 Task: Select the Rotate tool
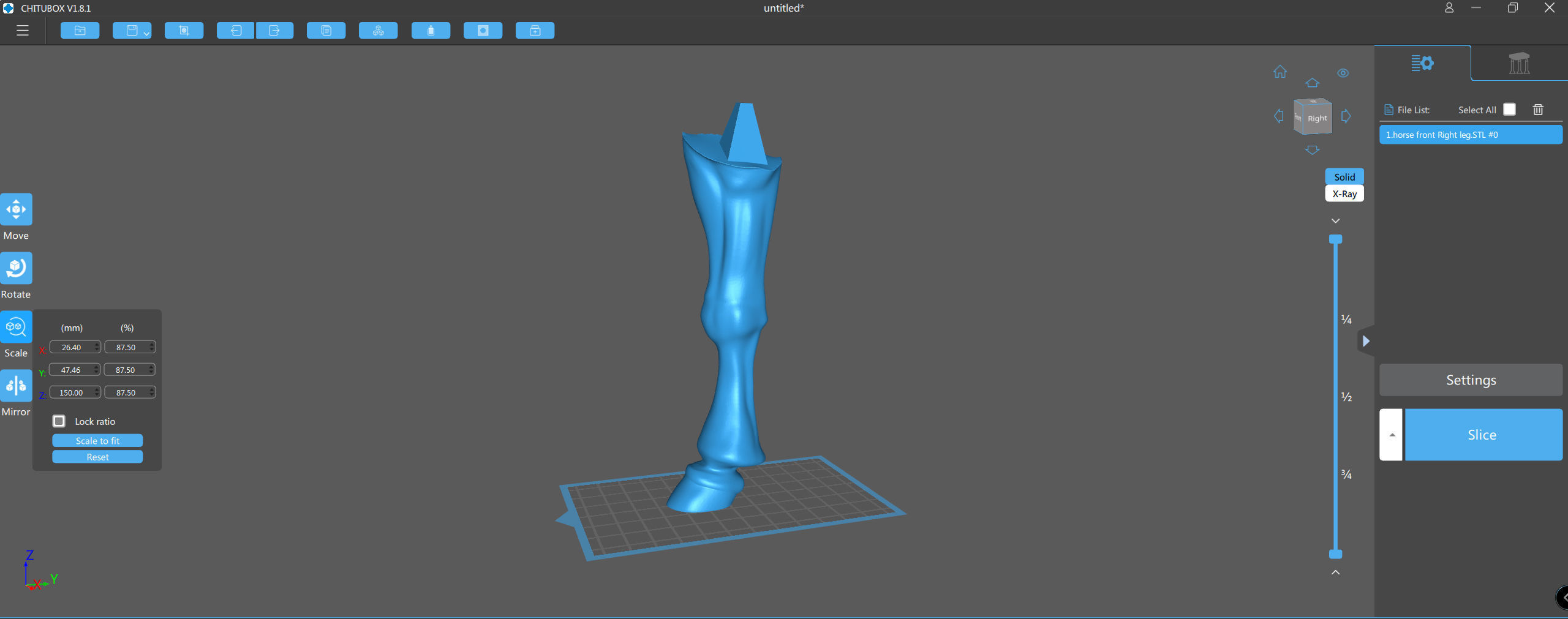pos(16,268)
